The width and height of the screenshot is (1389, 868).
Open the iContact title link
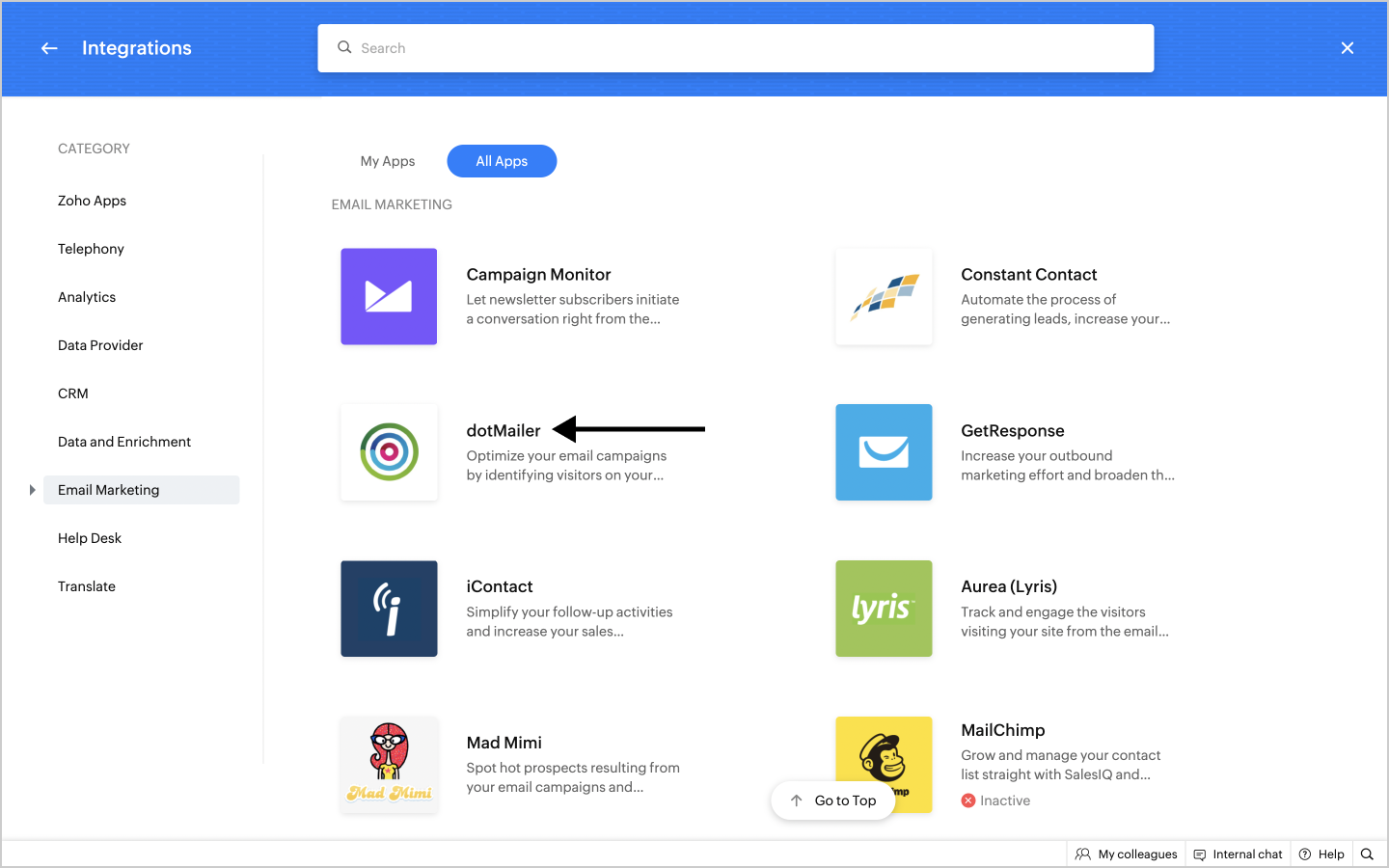pos(500,586)
